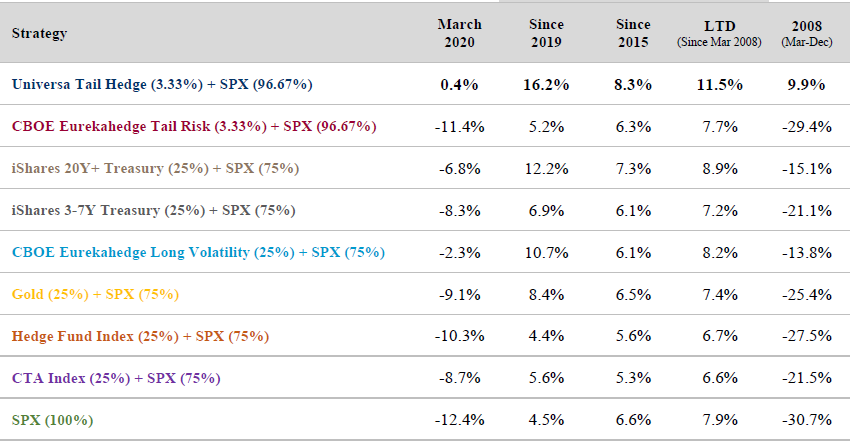Image resolution: width=854 pixels, height=442 pixels.
Task: Click the Strategy column header
Action: [x=39, y=33]
